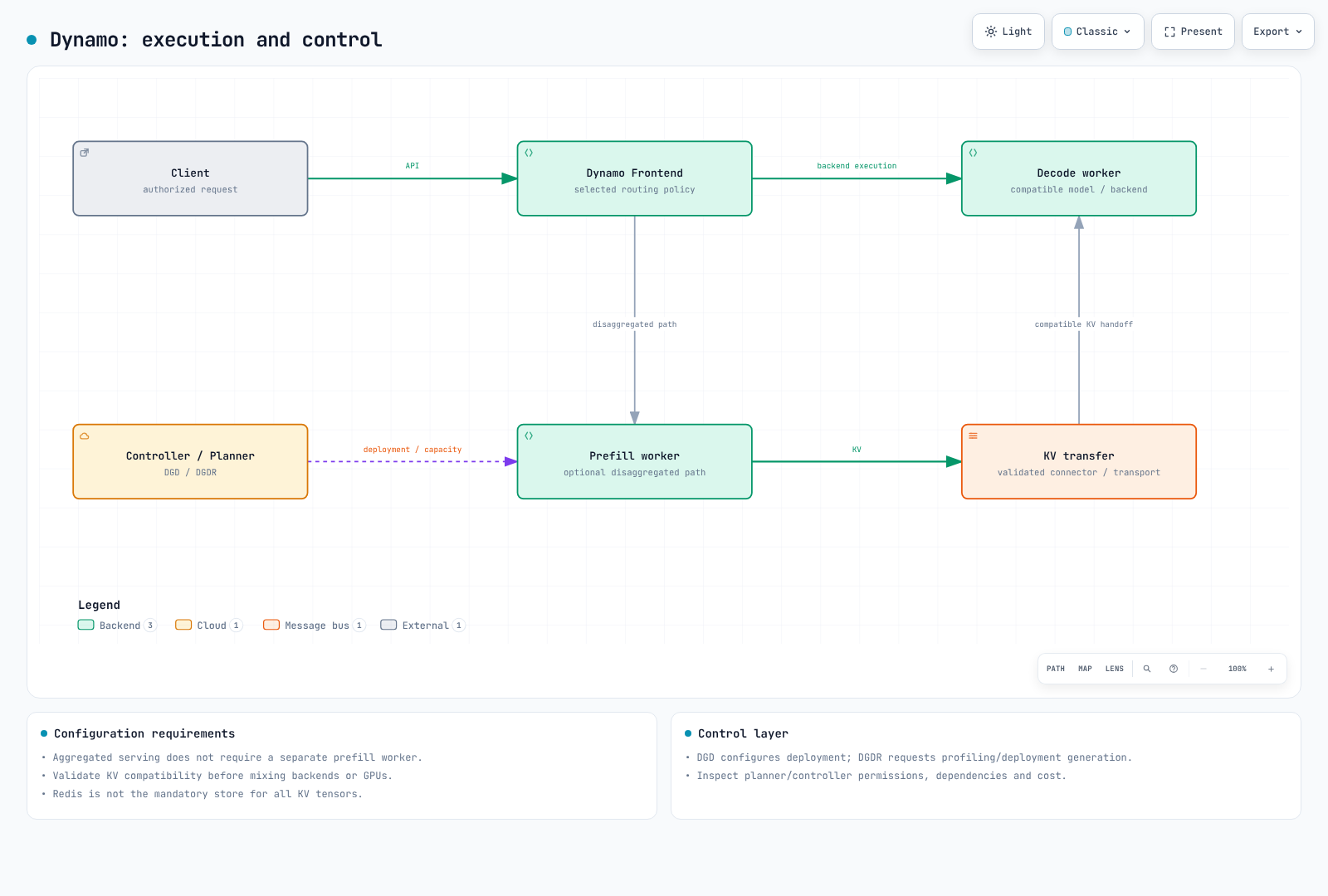
Task: Toggle the Cloud legend filter
Action: tap(209, 626)
